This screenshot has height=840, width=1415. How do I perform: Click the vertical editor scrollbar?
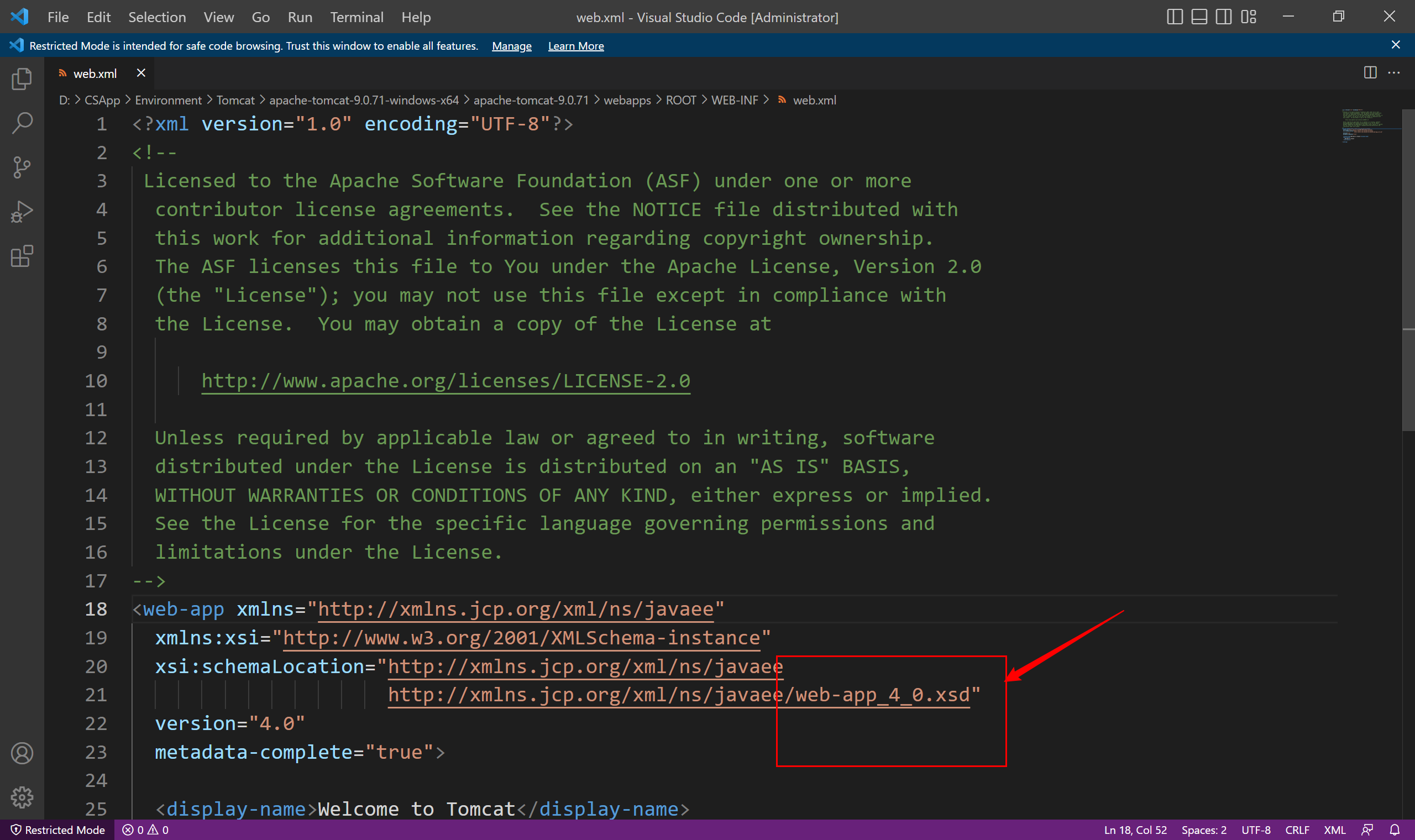click(1408, 271)
